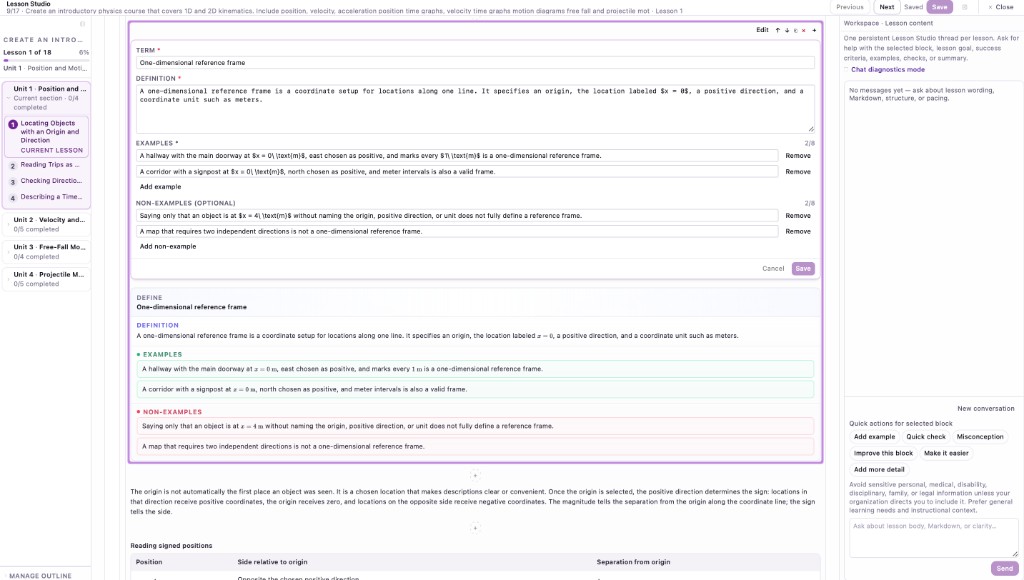
Task: Go to the Next lesson
Action: coord(886,7)
